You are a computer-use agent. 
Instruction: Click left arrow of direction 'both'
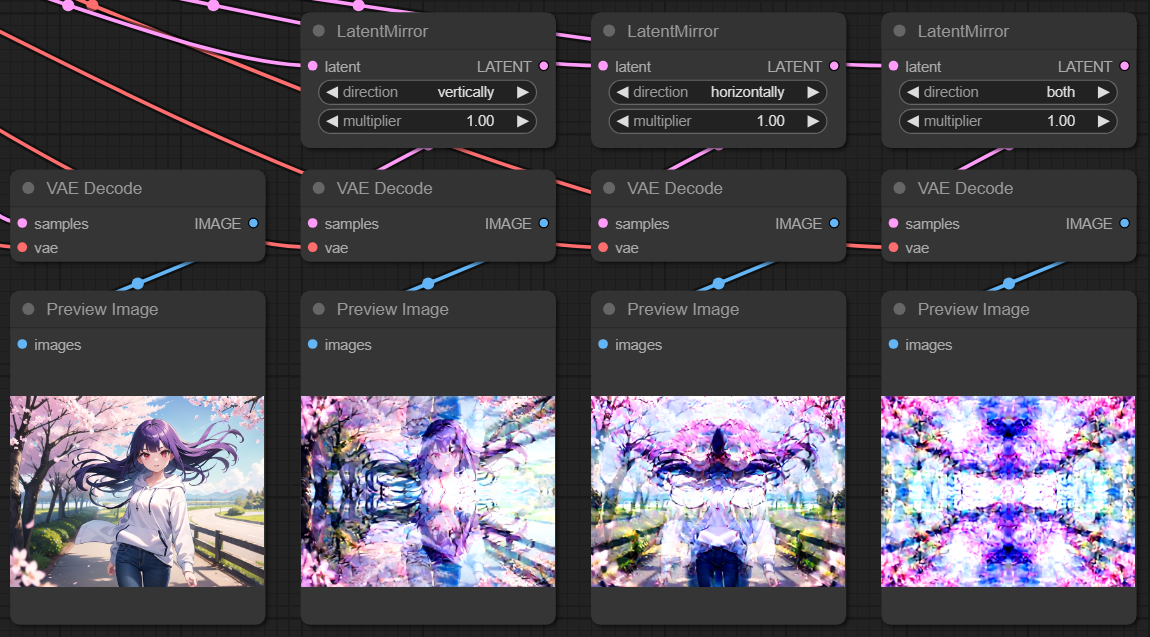tap(913, 92)
